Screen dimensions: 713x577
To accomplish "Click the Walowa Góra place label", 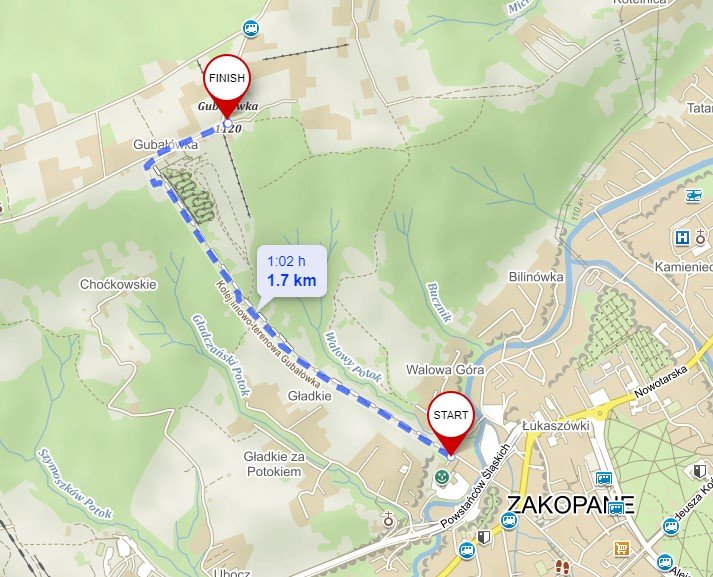I will point(445,370).
